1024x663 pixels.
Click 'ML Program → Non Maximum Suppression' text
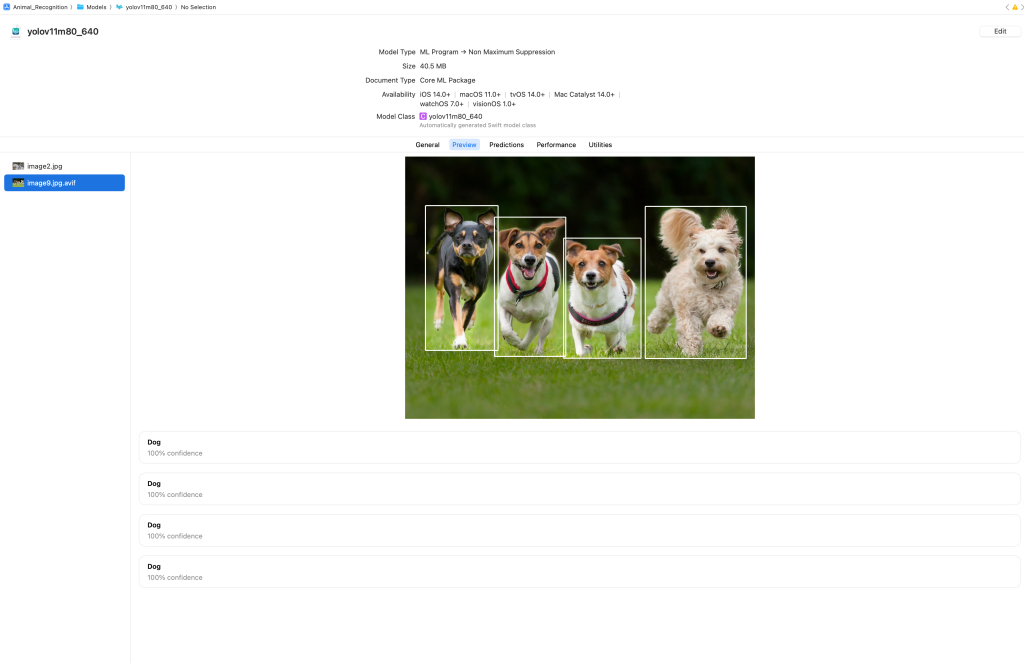point(487,52)
